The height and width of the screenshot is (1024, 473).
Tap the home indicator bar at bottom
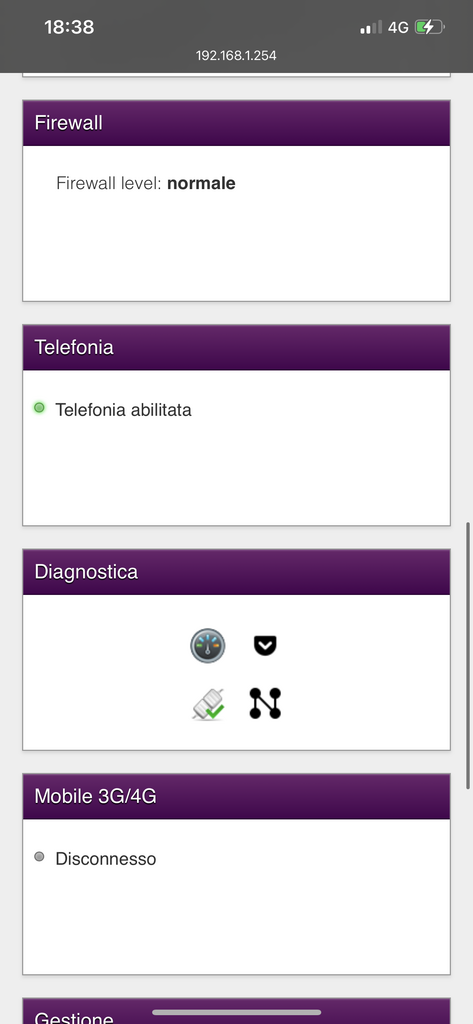click(236, 1012)
